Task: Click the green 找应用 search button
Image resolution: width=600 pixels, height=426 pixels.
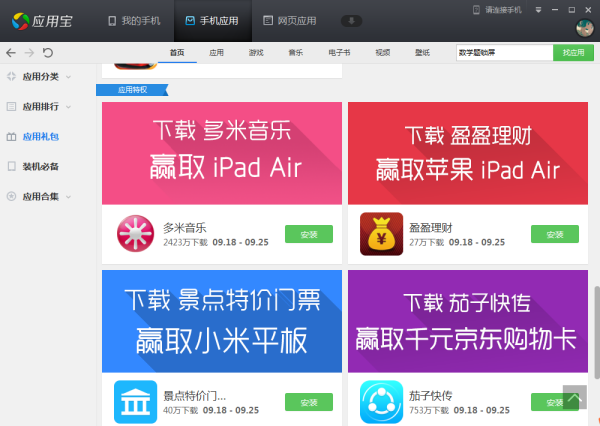Action: (573, 52)
